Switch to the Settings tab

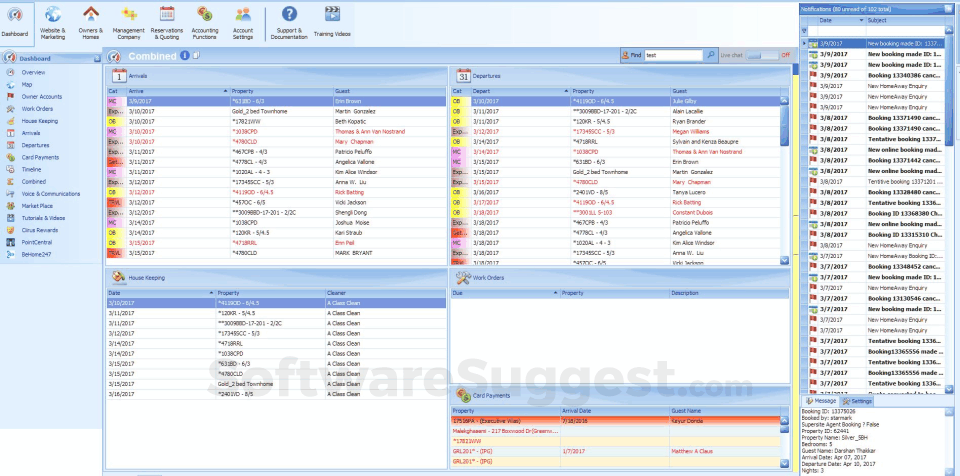click(x=857, y=401)
